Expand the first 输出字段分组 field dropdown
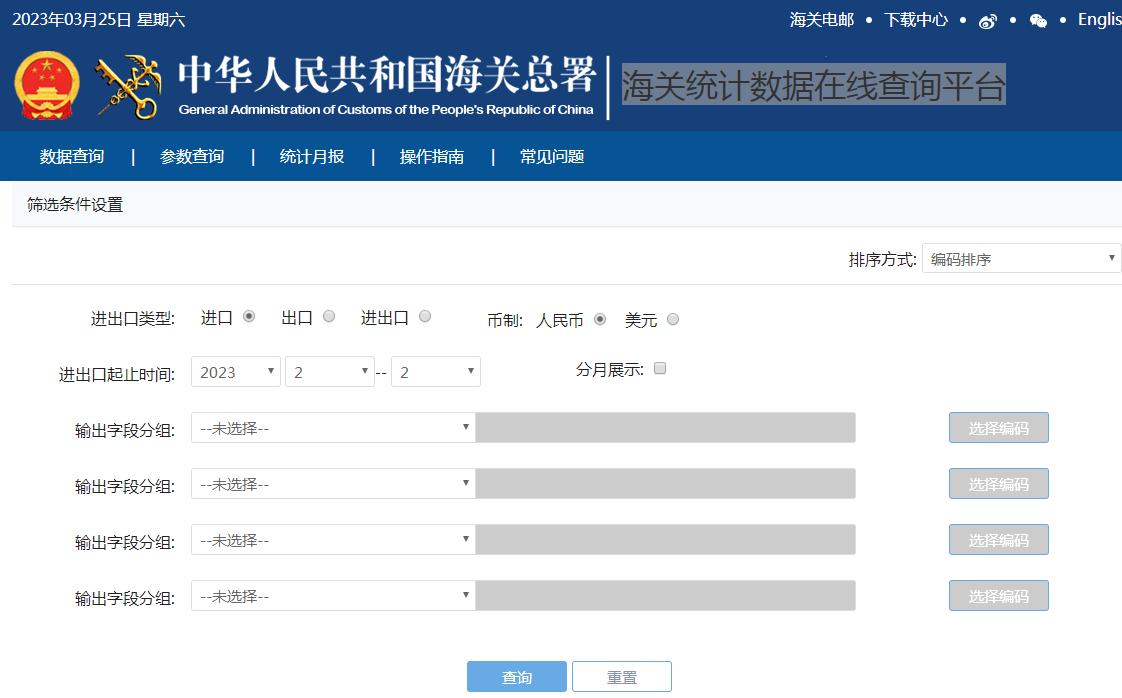Viewport: 1122px width, 698px height. tap(333, 427)
